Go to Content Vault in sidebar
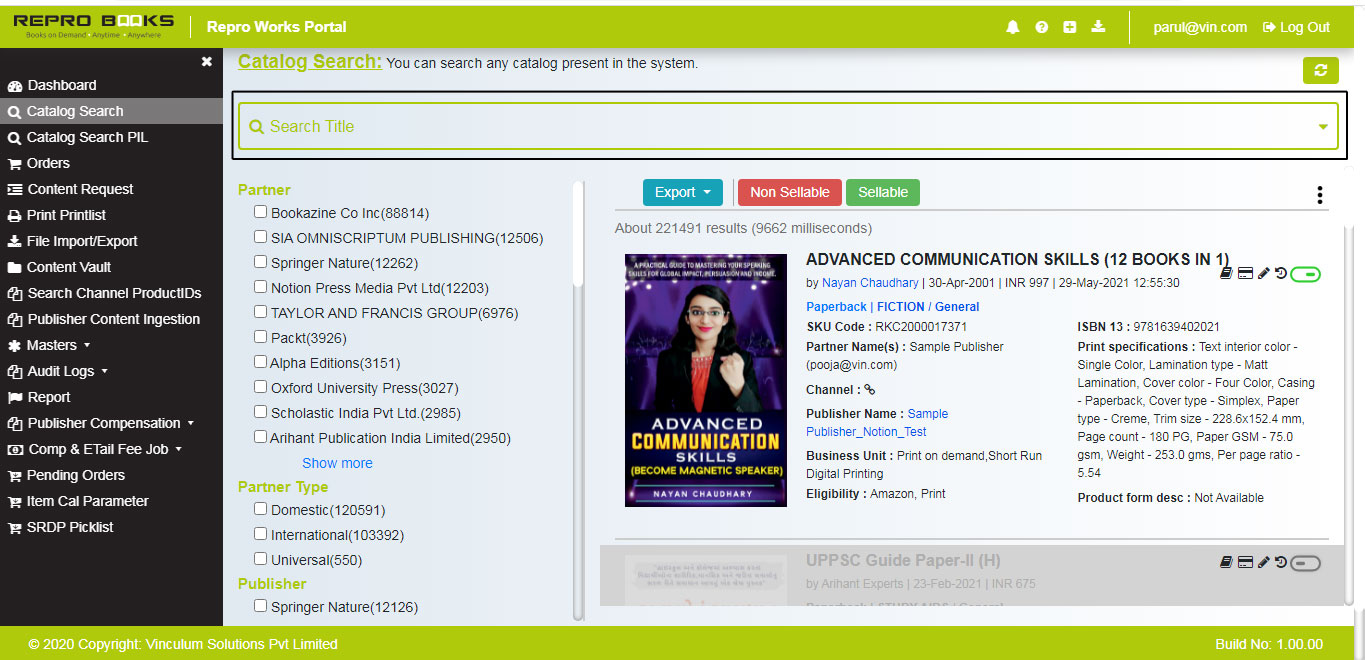This screenshot has height=660, width=1365. pyautogui.click(x=69, y=267)
